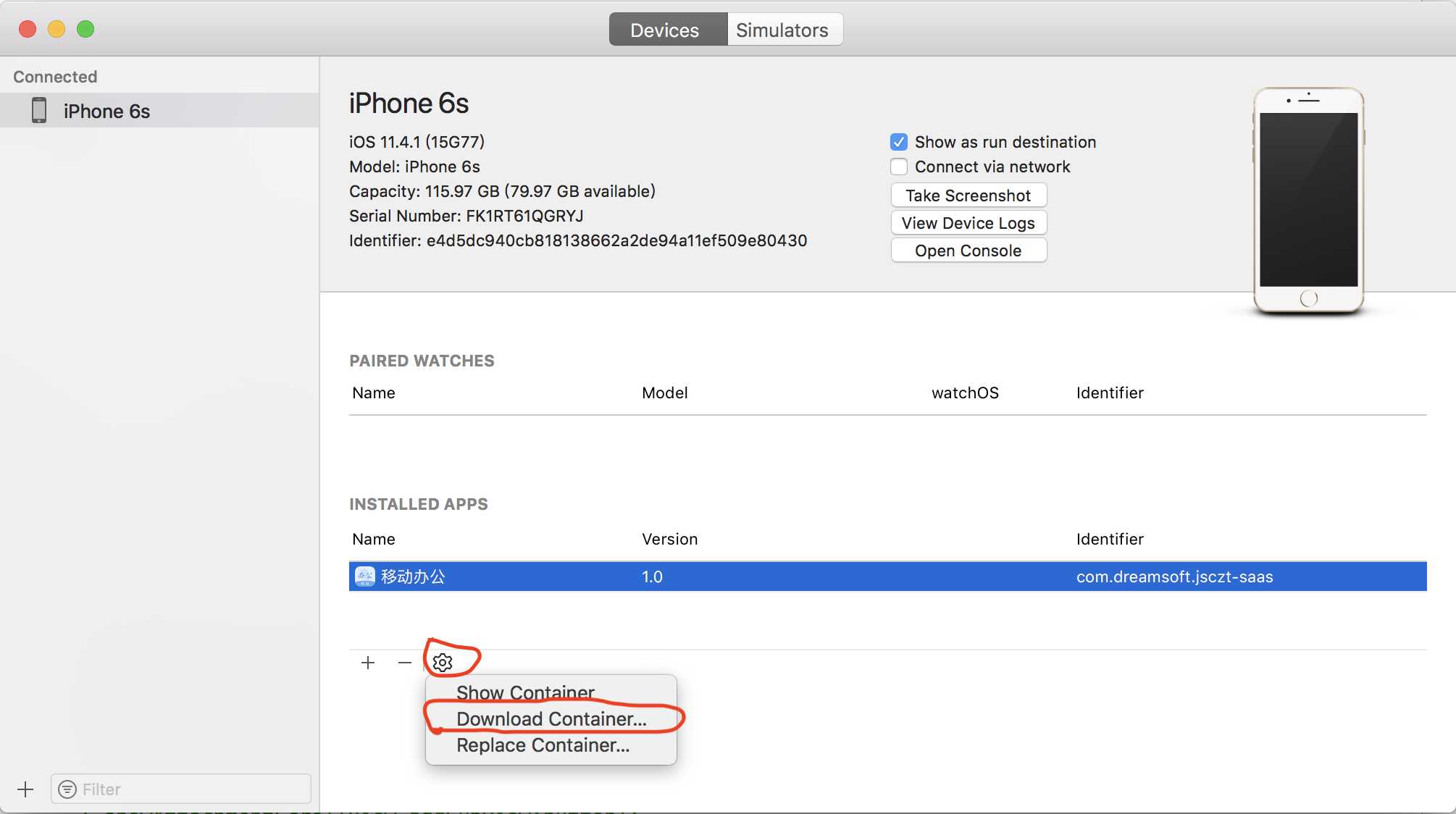Click the filter icon in sidebar search
The width and height of the screenshot is (1456, 814).
(x=67, y=789)
